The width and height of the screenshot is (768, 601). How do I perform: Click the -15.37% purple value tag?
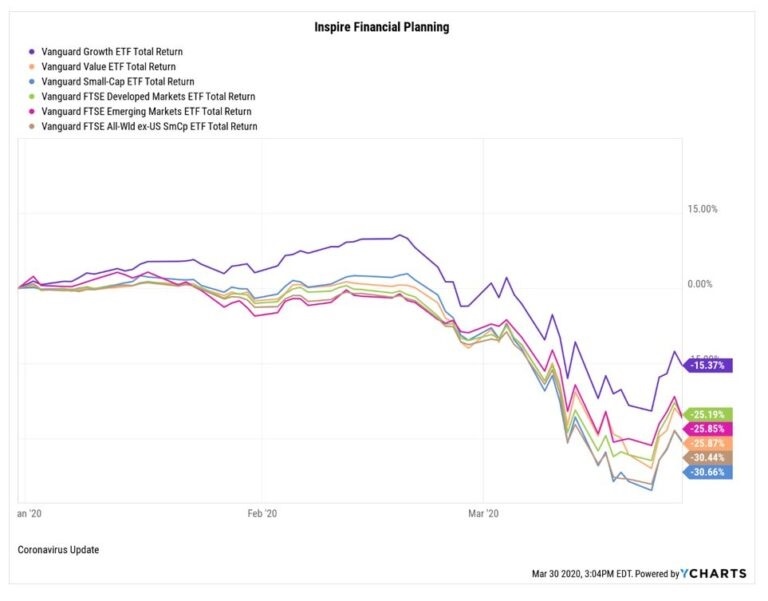pyautogui.click(x=709, y=366)
